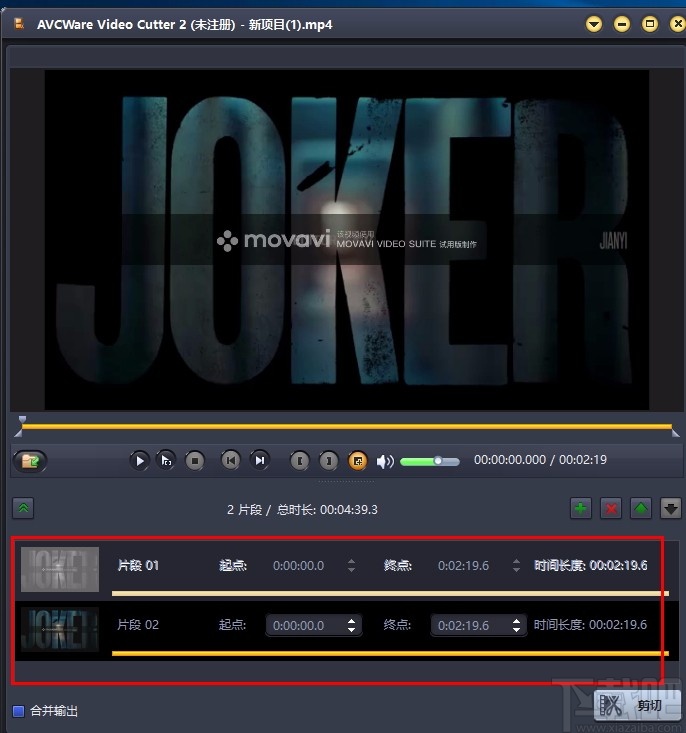
Task: Click duration text of 片段 01
Action: [x=591, y=566]
